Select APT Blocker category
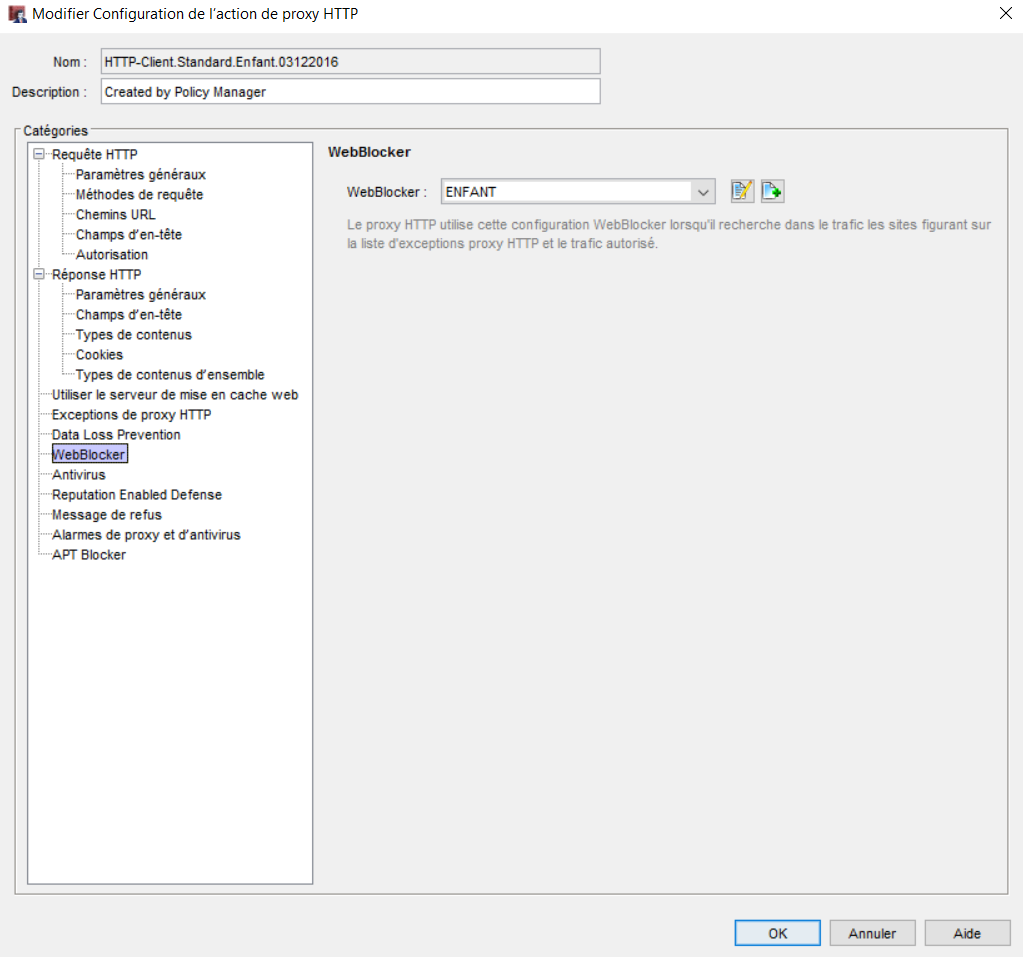1023x957 pixels. tap(89, 554)
